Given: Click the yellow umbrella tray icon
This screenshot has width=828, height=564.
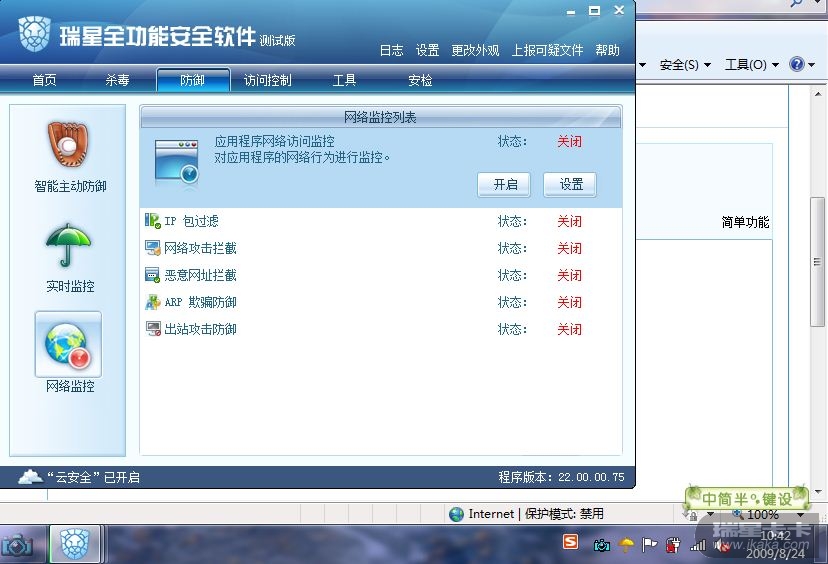Looking at the screenshot, I should (x=626, y=544).
